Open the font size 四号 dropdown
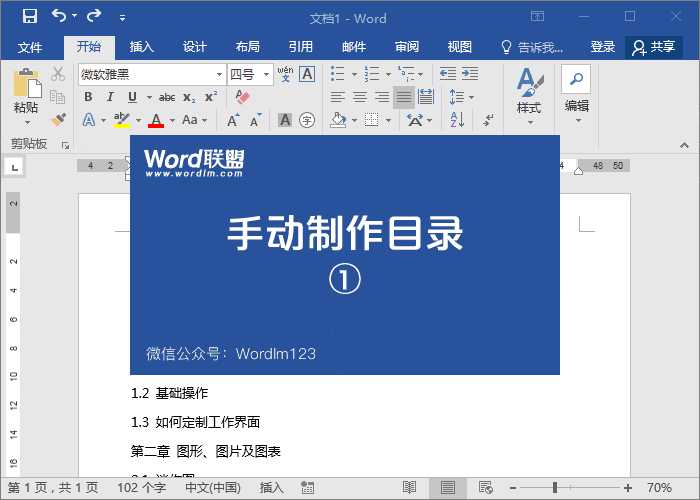The image size is (700, 500). coord(266,75)
